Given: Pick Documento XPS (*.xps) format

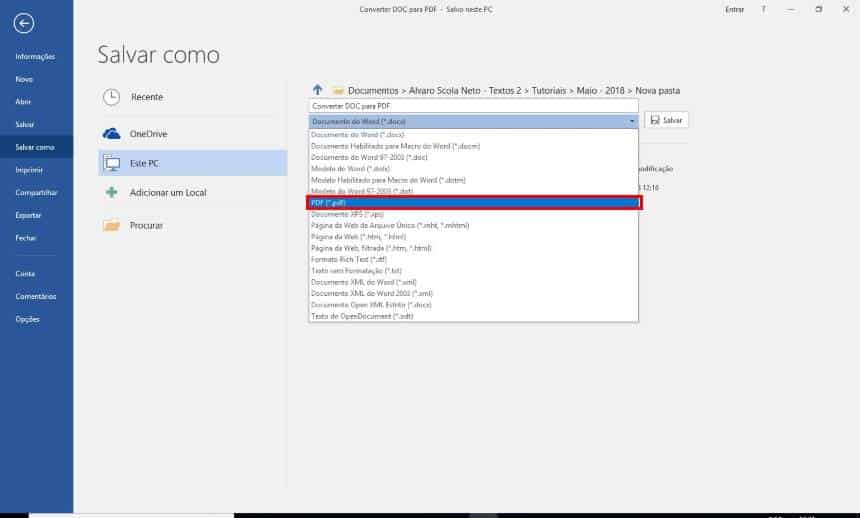Looking at the screenshot, I should (x=347, y=214).
